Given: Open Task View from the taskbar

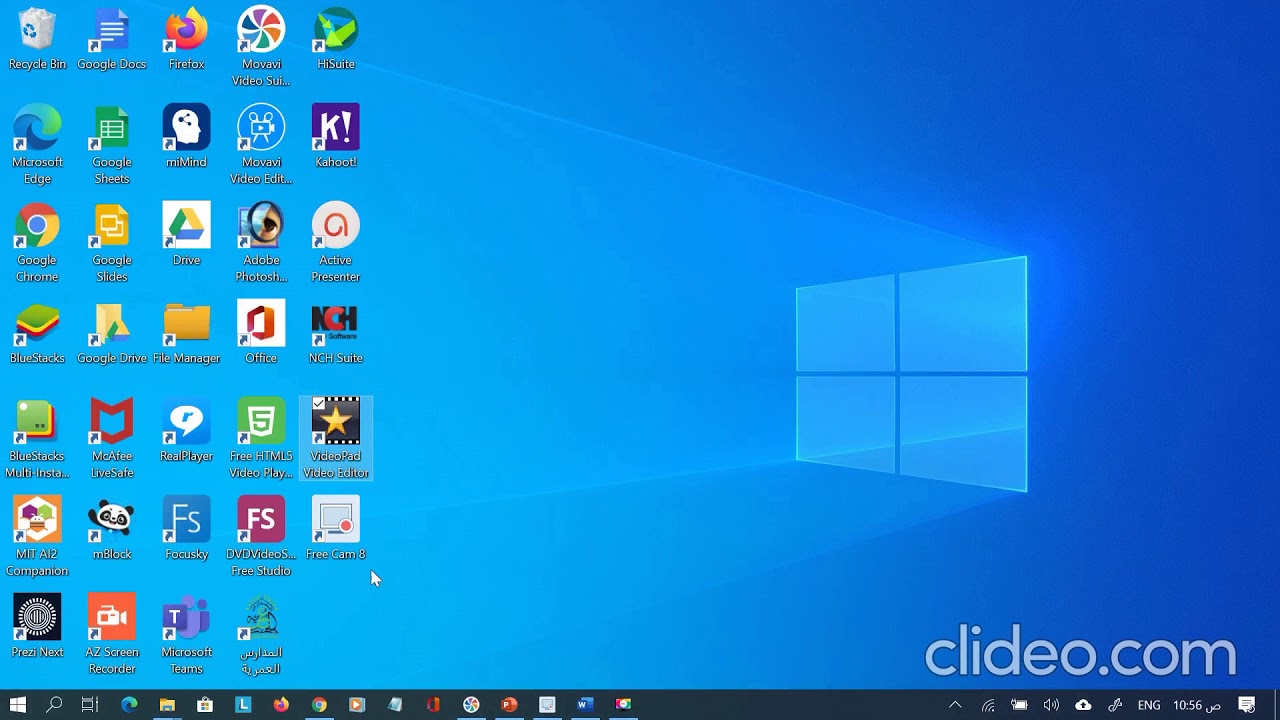Looking at the screenshot, I should point(90,705).
